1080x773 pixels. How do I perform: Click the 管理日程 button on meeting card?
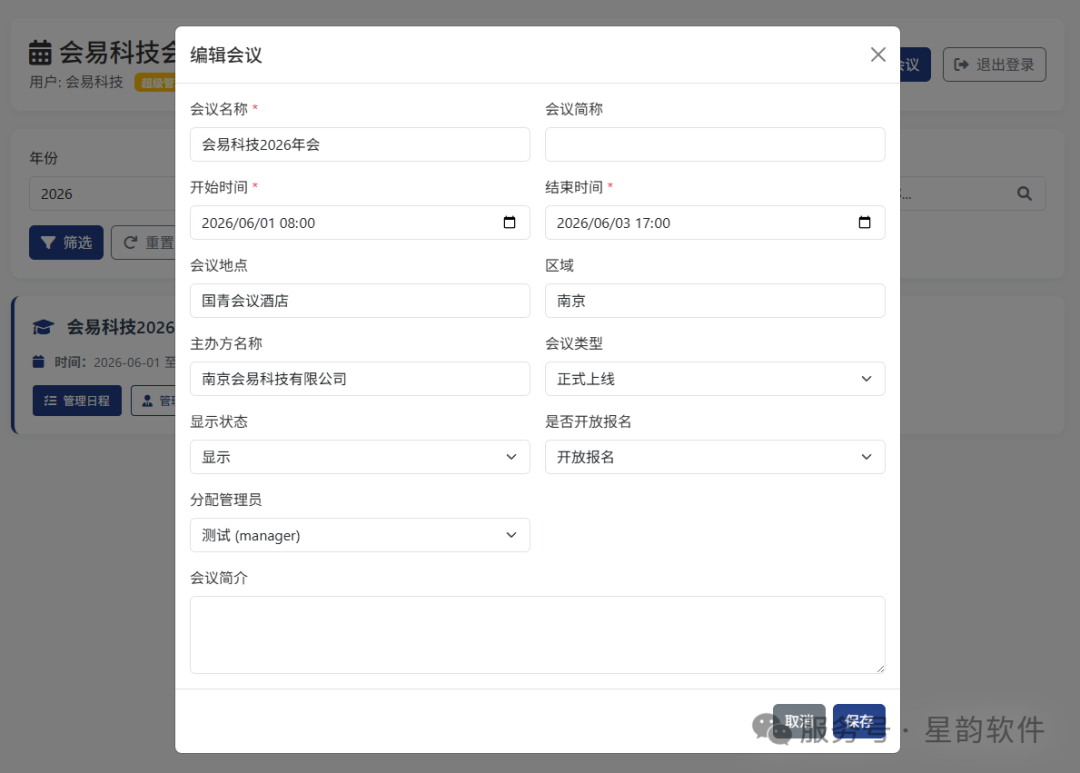click(77, 400)
